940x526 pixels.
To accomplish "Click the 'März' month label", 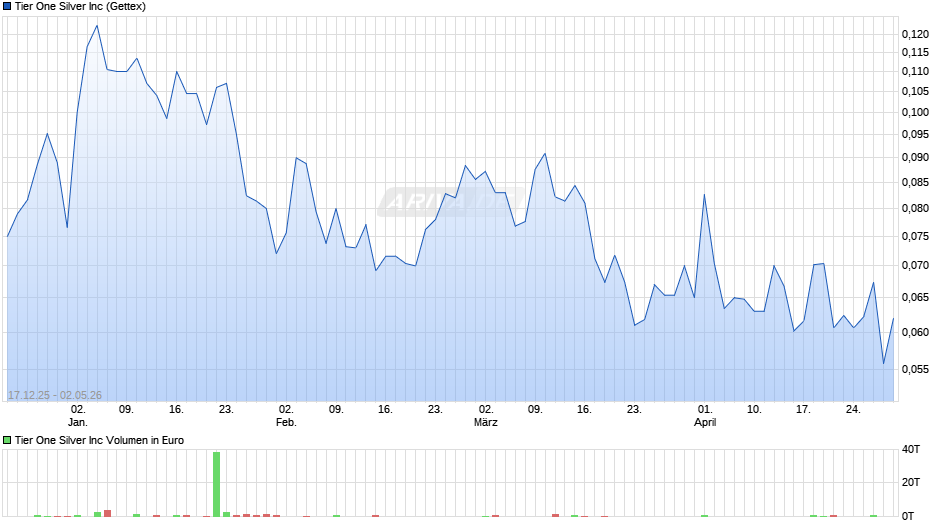I will (x=486, y=422).
